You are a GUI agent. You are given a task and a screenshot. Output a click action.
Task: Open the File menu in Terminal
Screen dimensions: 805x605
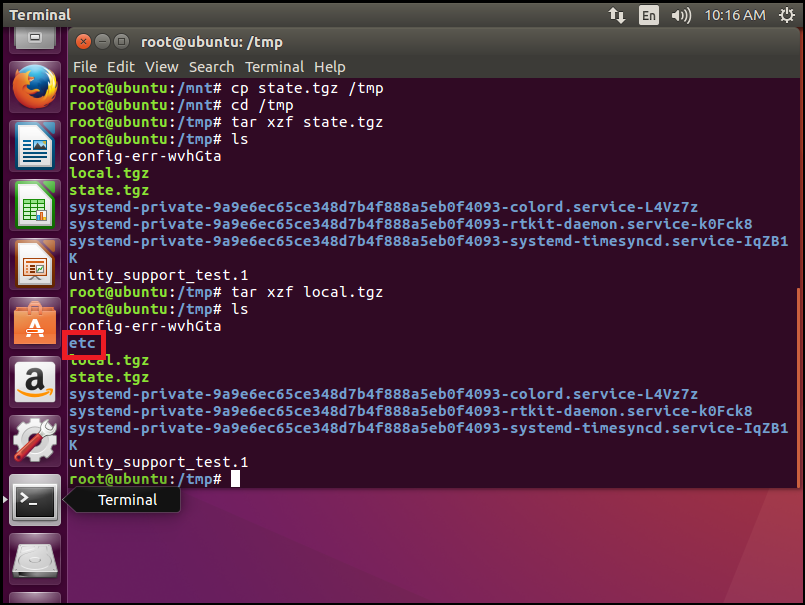(x=85, y=67)
